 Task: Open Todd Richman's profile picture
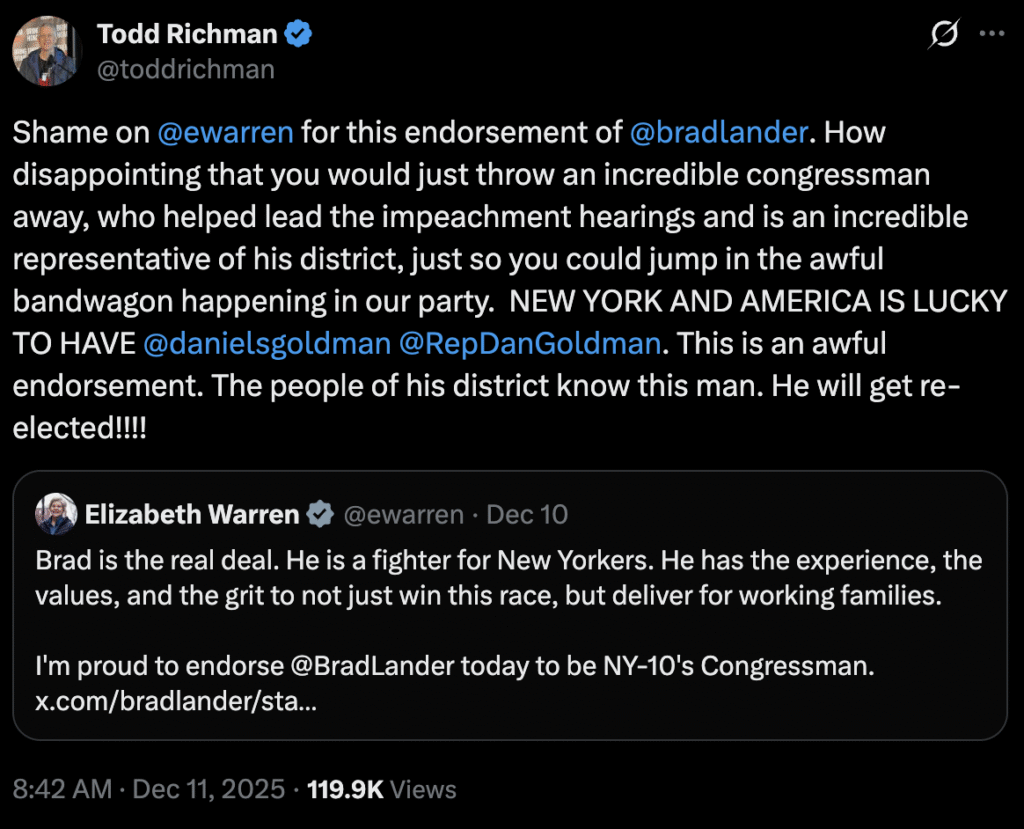coord(46,50)
